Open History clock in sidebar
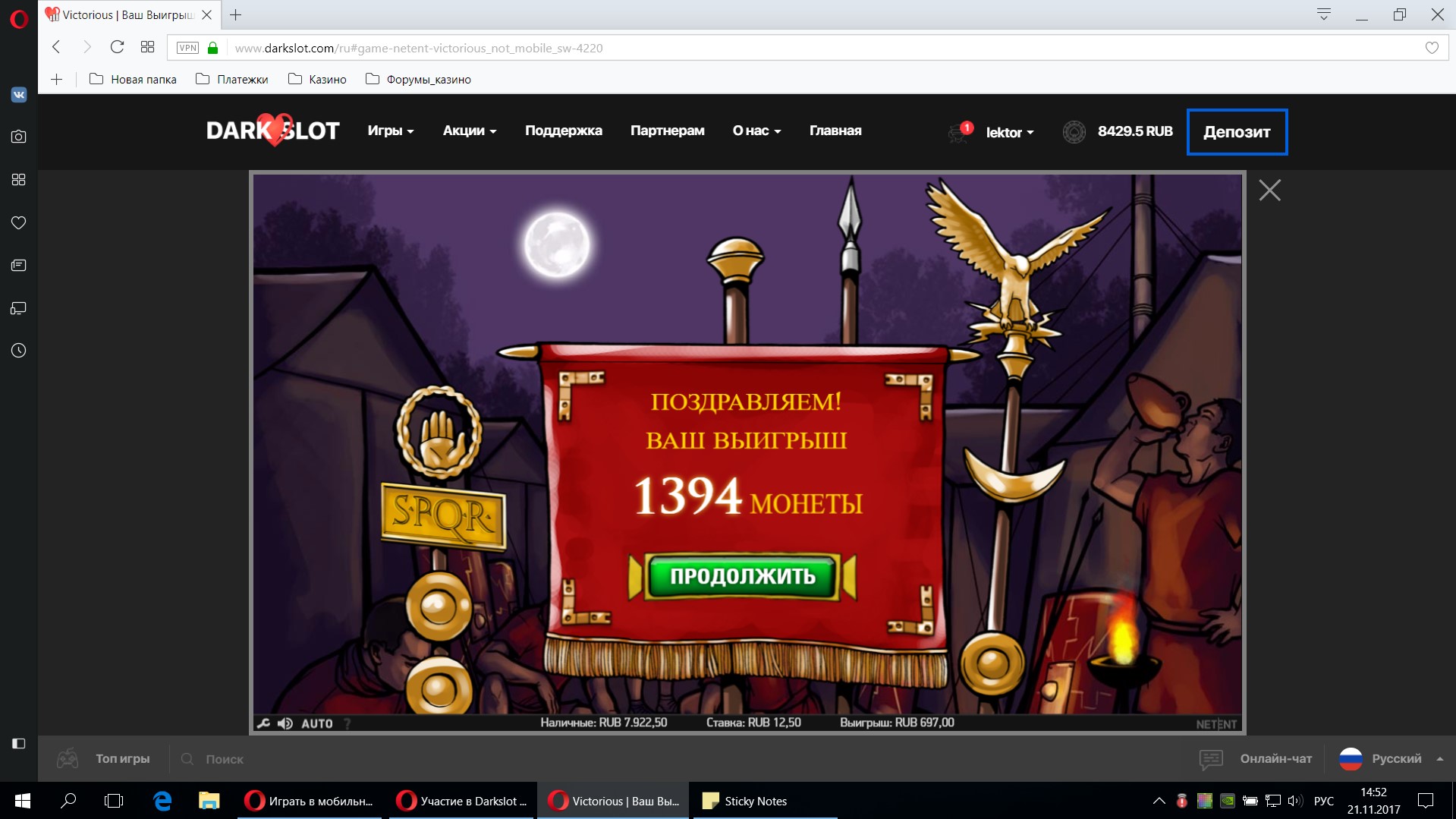 tap(19, 351)
